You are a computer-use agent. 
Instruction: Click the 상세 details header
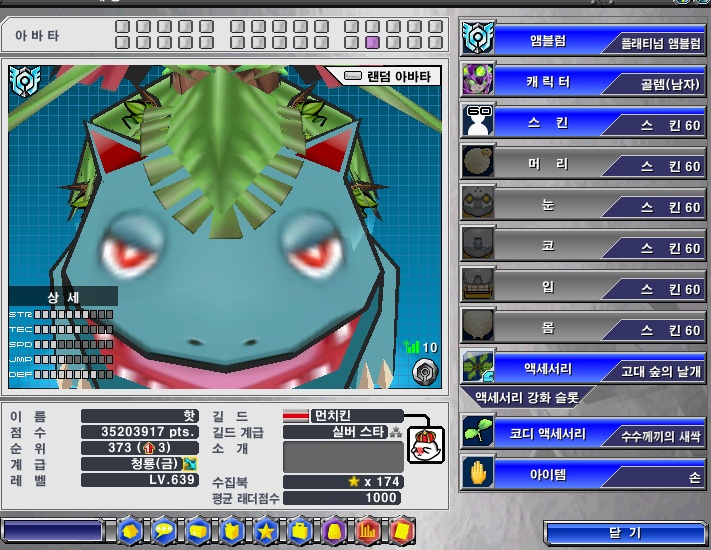pos(63,297)
